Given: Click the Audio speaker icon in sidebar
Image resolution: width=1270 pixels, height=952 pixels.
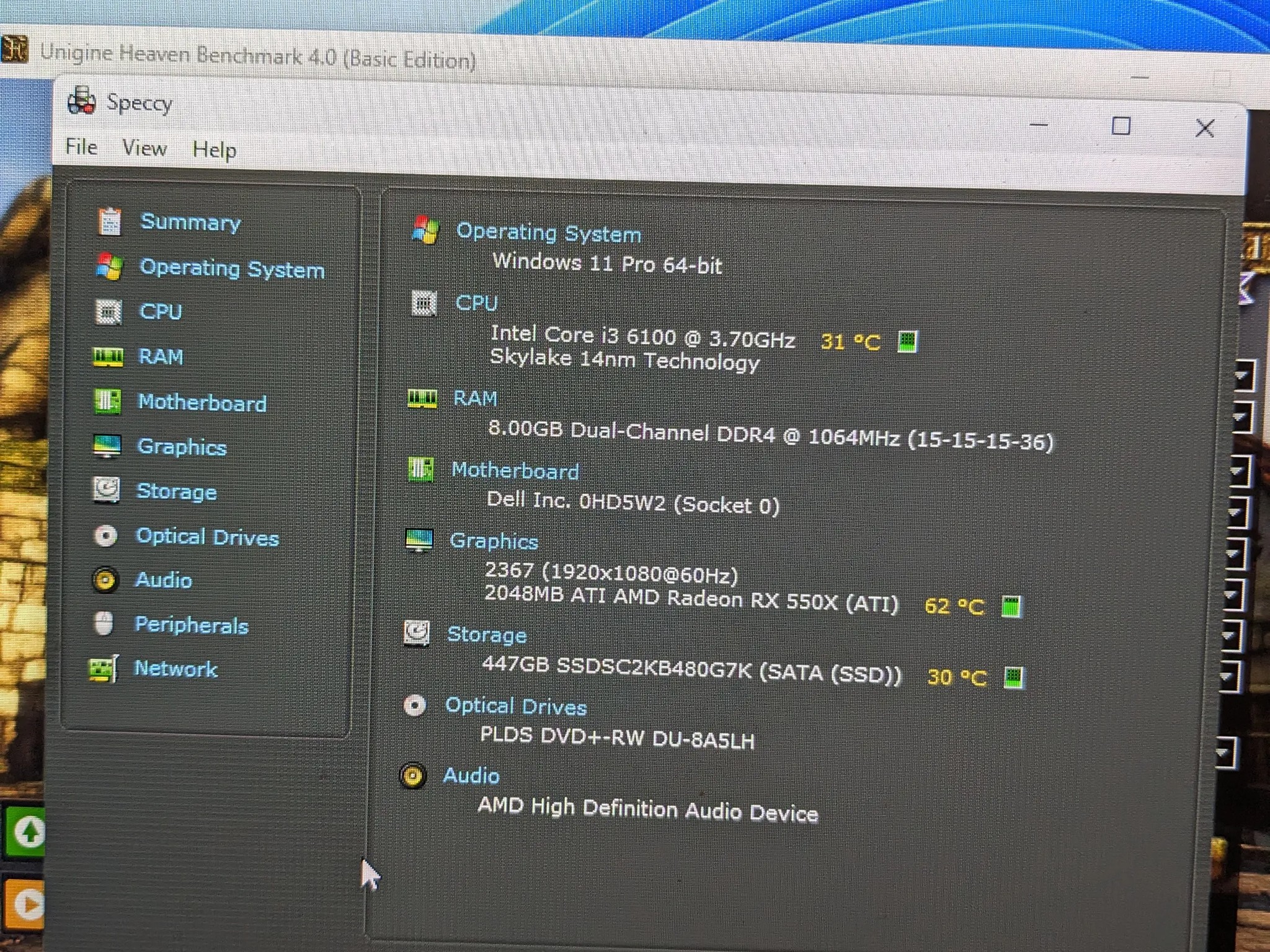Looking at the screenshot, I should tap(105, 580).
